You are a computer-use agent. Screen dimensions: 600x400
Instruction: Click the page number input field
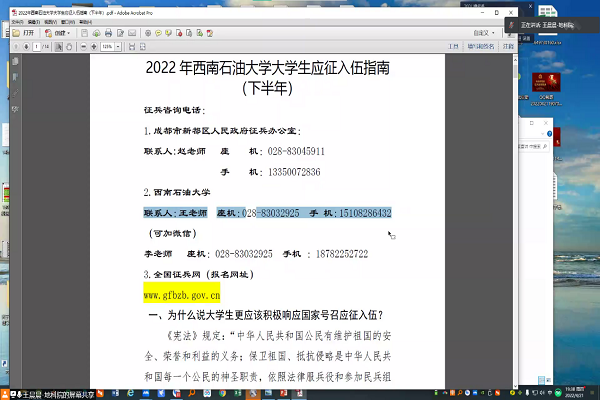point(38,46)
